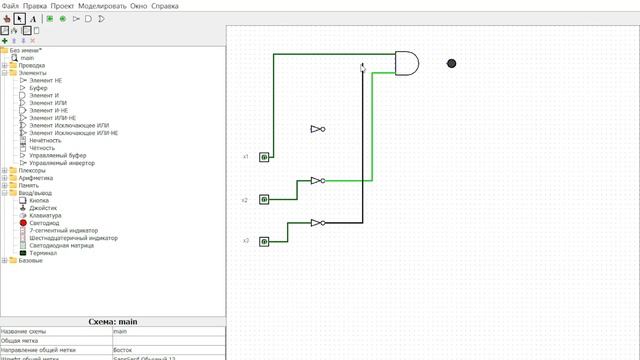The width and height of the screenshot is (640, 360).
Task: Open the Справка menu
Action: tap(165, 6)
